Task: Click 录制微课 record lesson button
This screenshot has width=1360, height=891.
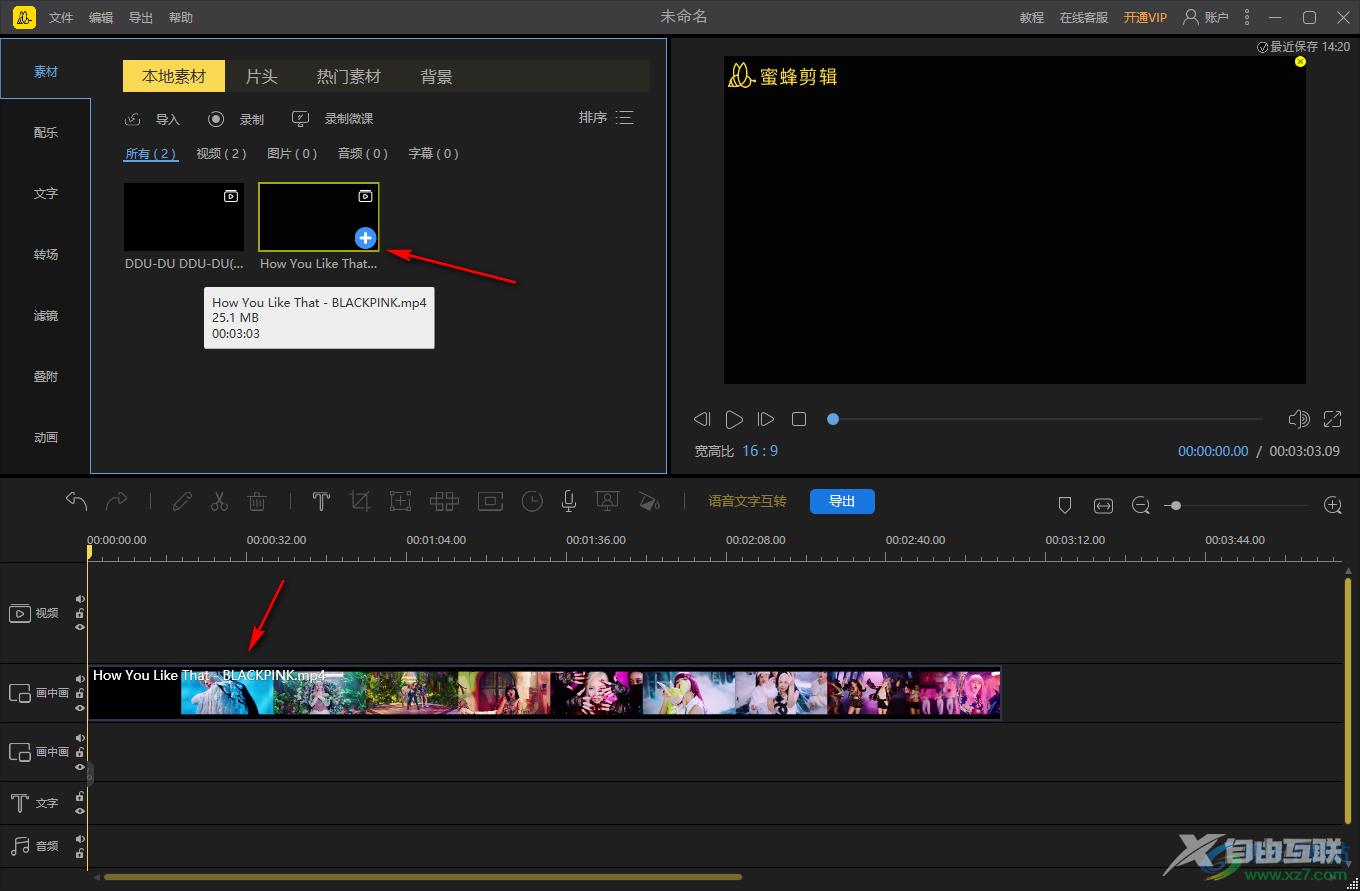Action: [x=332, y=119]
